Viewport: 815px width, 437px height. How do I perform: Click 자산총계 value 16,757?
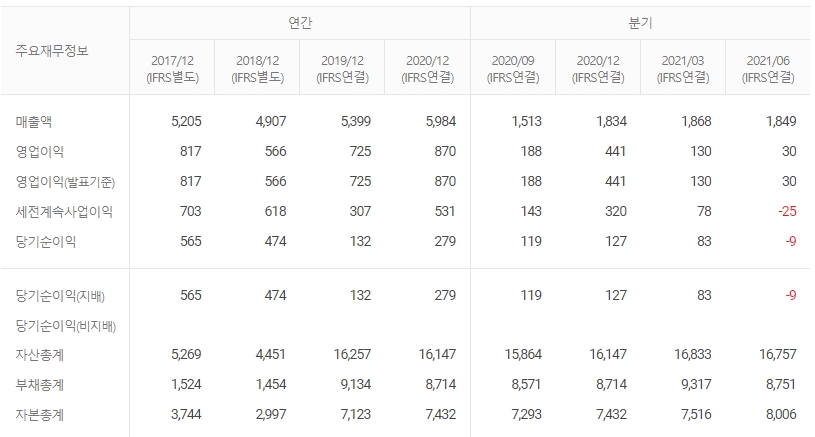click(778, 355)
